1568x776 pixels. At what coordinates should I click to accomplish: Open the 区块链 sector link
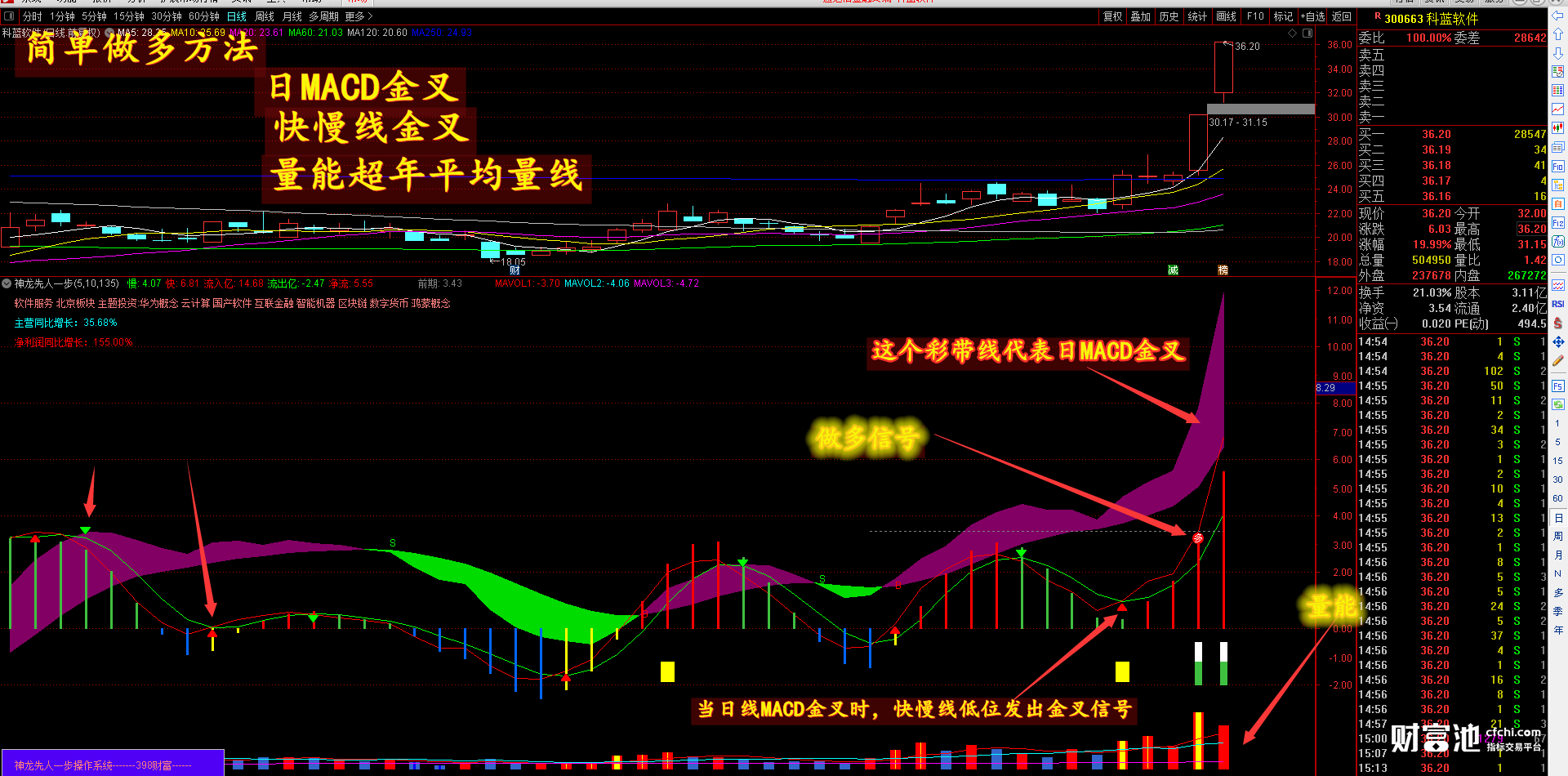[x=352, y=303]
